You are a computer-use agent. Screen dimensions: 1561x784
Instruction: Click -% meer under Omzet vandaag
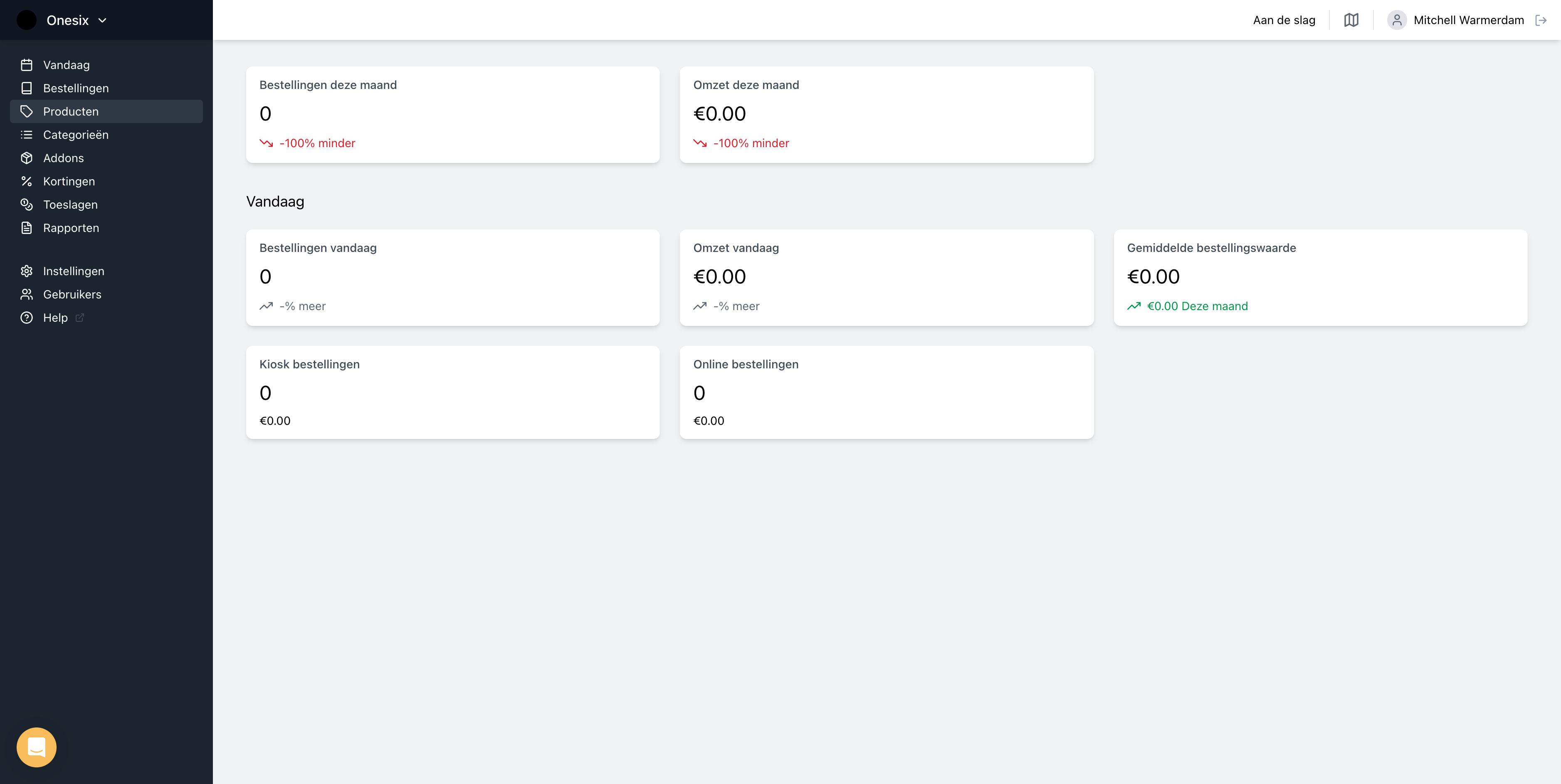click(736, 306)
